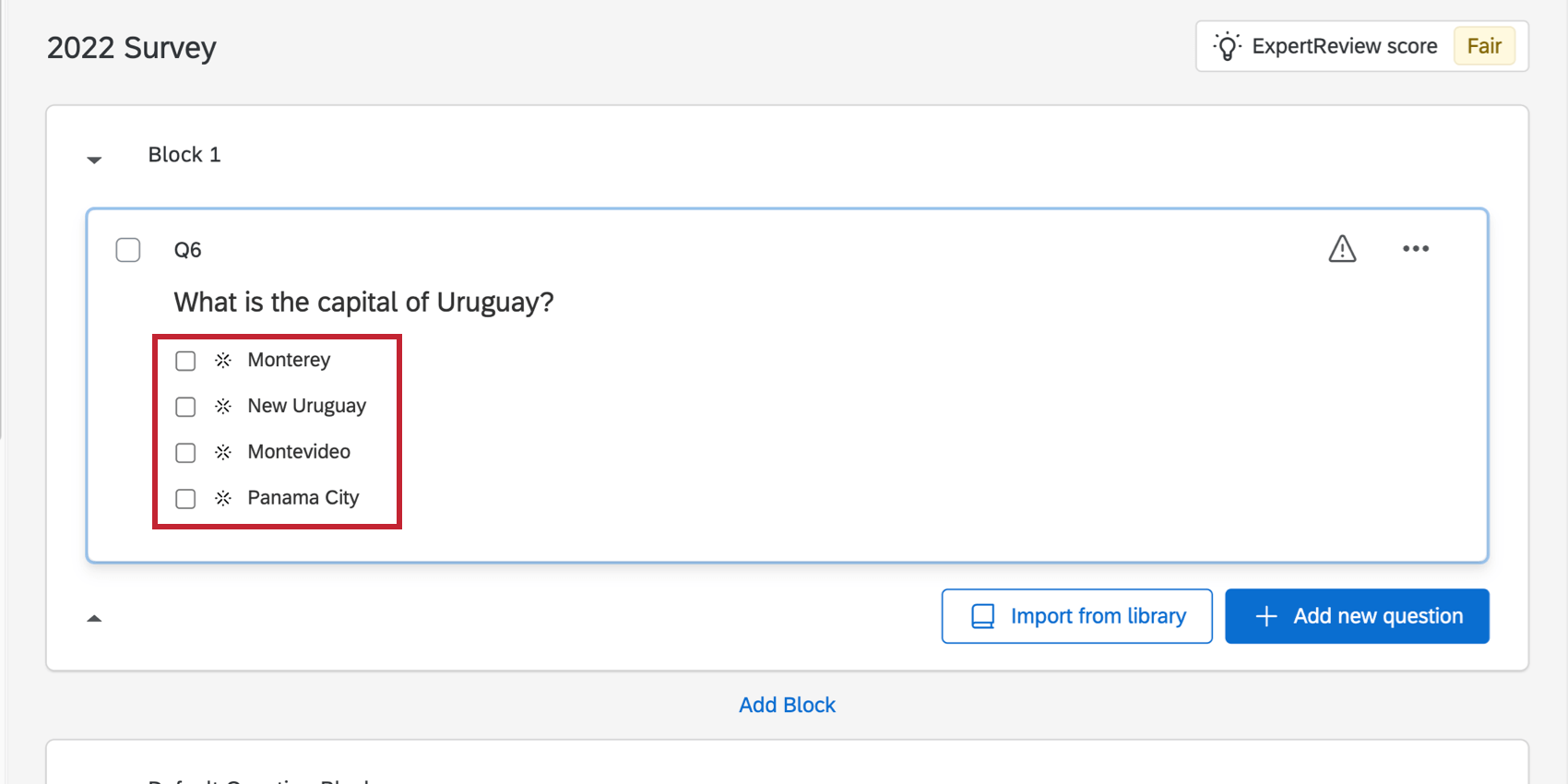Screen dimensions: 1568x784
Task: Click the book icon on Import from library
Action: tap(981, 615)
